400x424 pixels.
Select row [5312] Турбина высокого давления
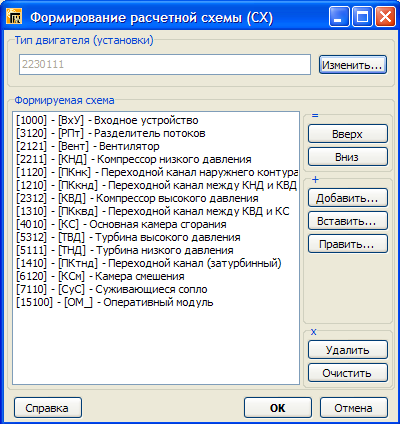156,237
